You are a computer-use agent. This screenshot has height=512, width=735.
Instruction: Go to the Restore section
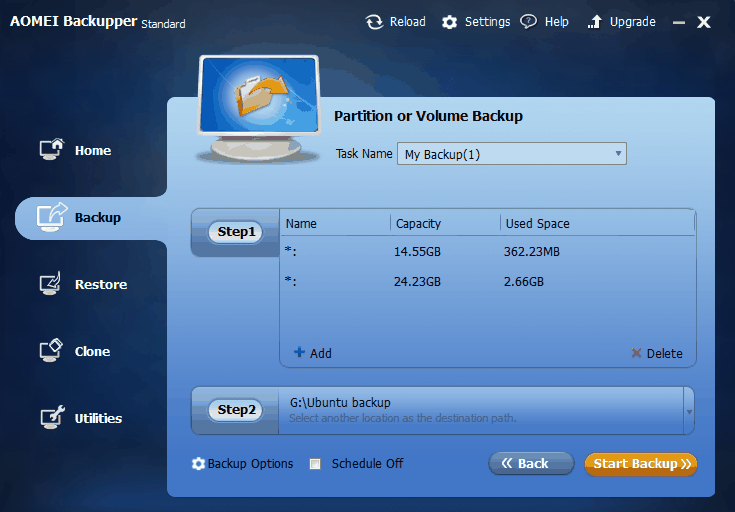pos(101,285)
